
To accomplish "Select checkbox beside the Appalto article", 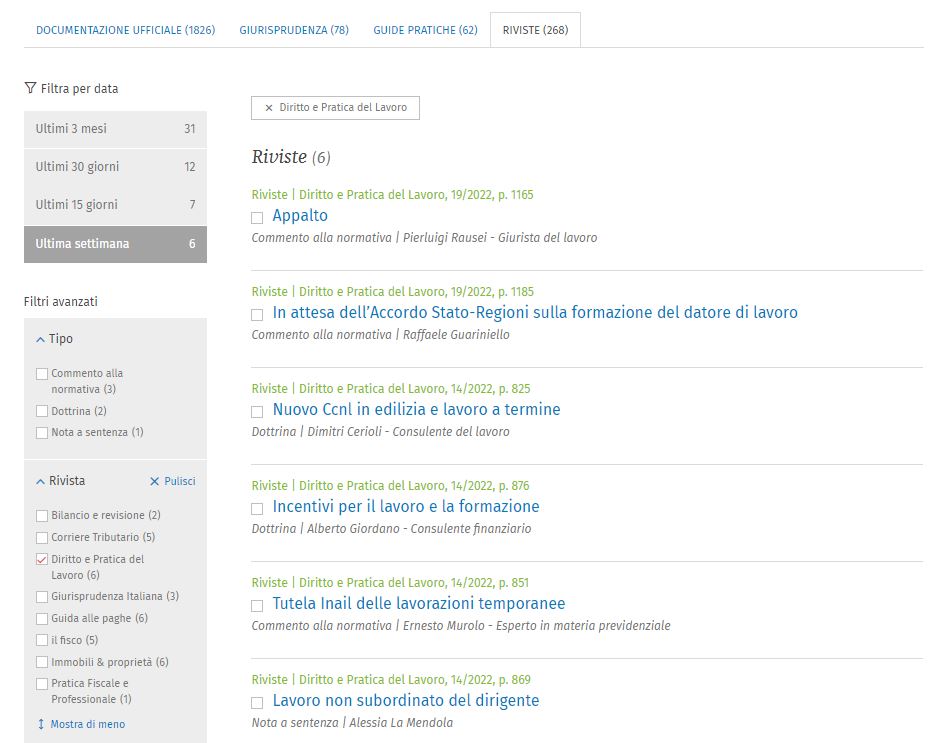I will [257, 217].
